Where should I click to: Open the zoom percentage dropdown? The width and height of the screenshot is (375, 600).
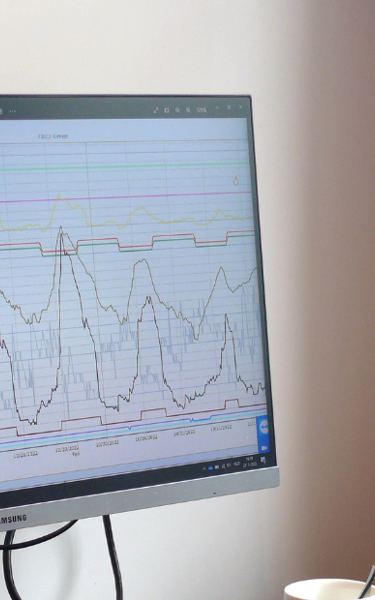[201, 110]
